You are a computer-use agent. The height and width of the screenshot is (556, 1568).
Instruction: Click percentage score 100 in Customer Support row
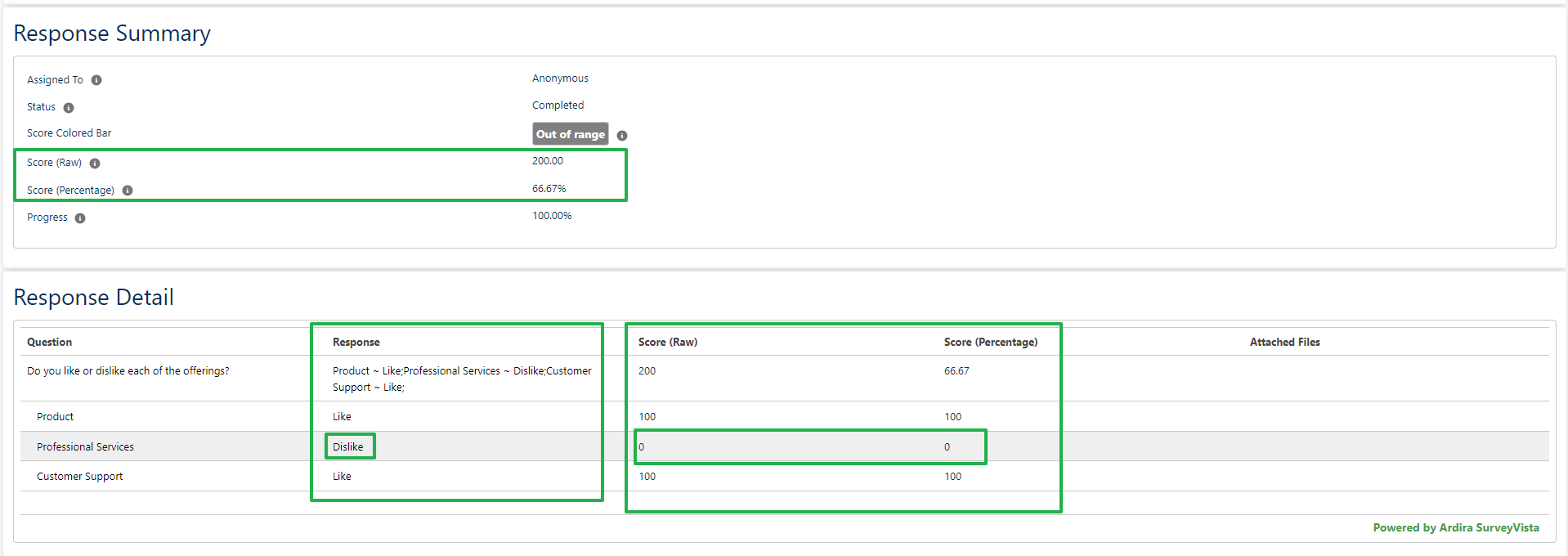952,476
